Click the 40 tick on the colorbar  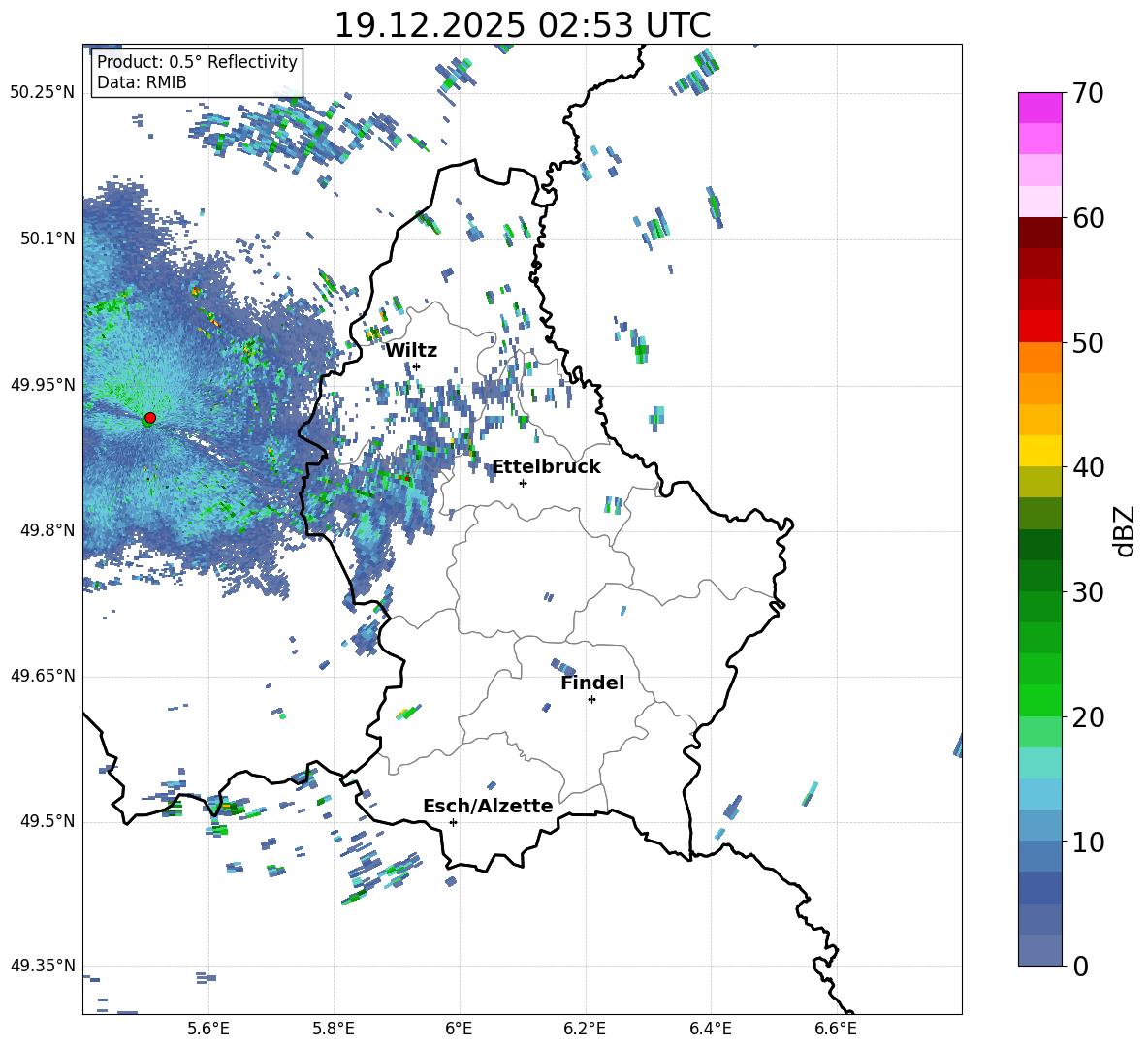1088,467
